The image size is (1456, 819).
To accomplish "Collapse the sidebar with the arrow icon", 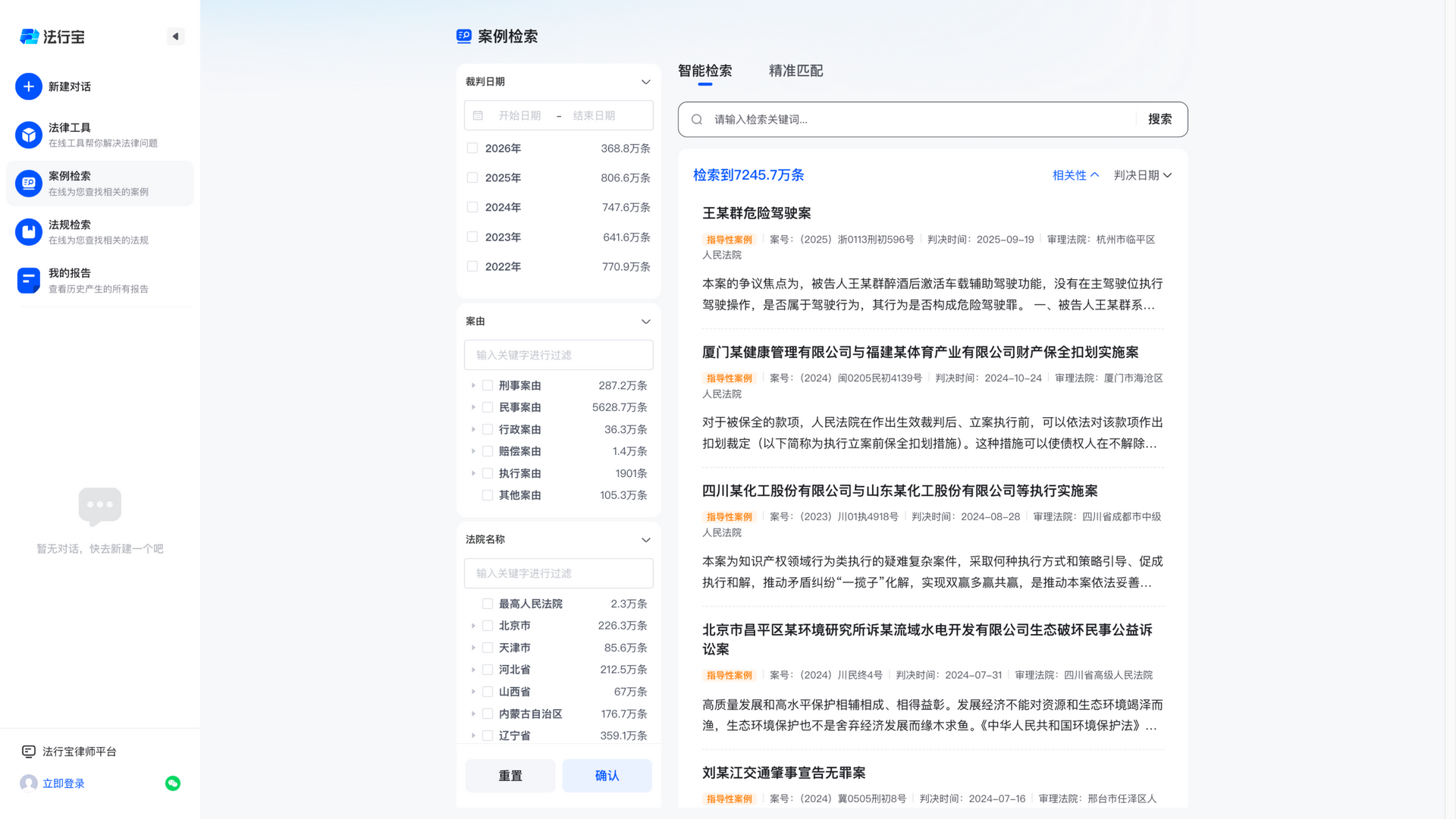I will point(175,36).
